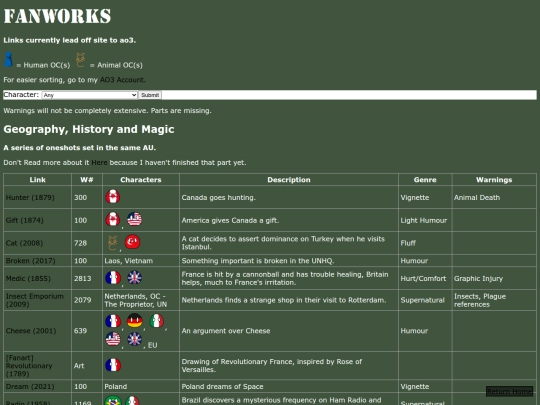Click the 'Link' column header
Viewport: 540px width, 405px height.
tap(37, 180)
